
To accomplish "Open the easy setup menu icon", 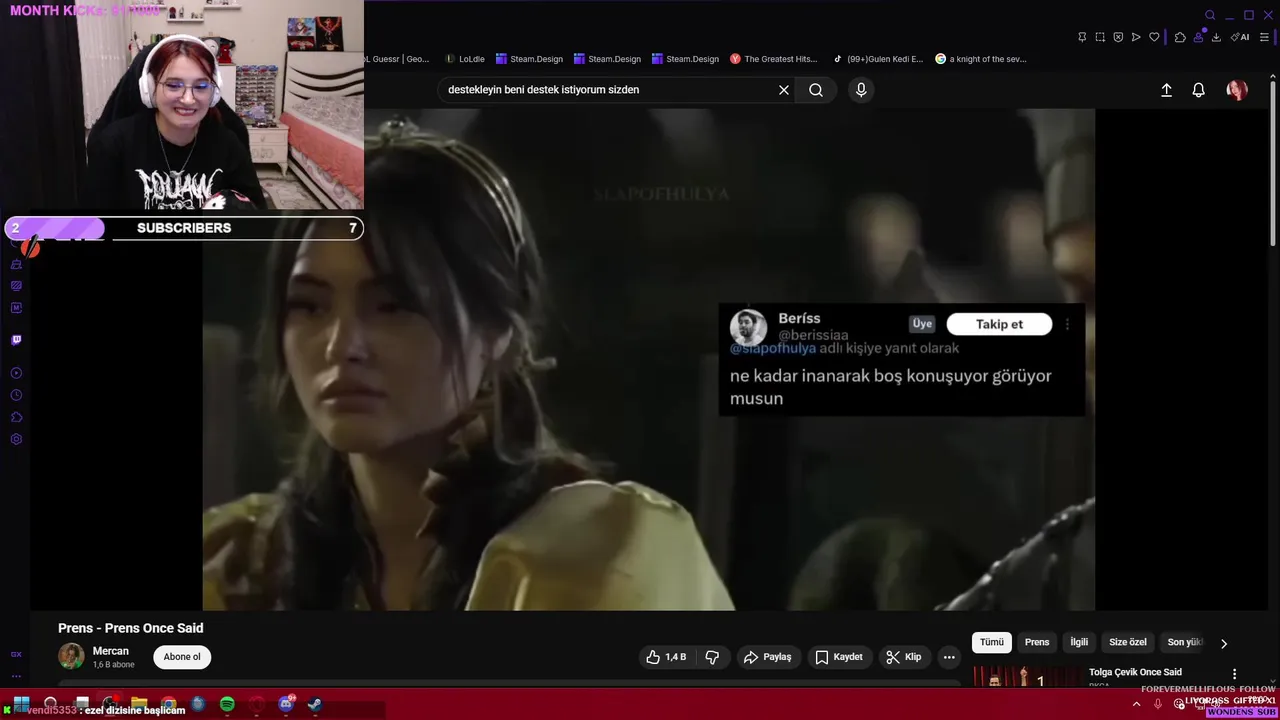I will point(1264,37).
